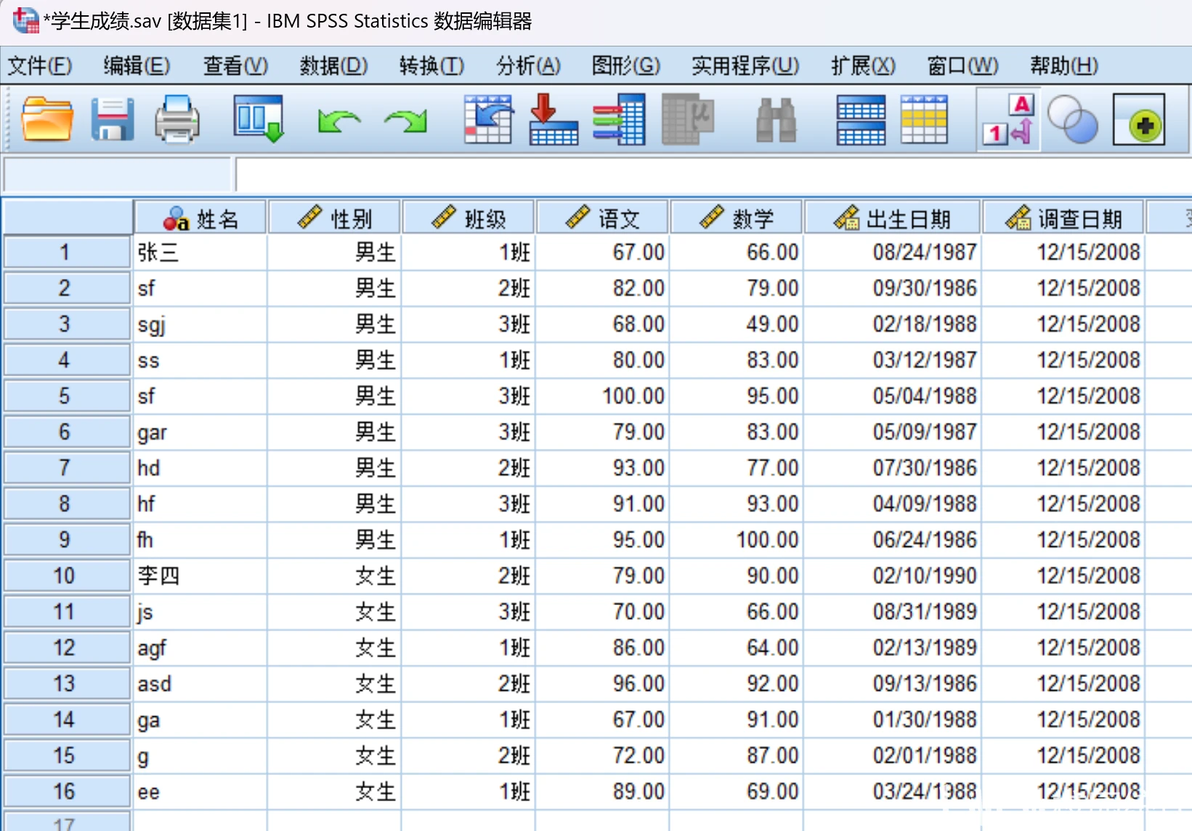Click the name cell js

(201, 611)
